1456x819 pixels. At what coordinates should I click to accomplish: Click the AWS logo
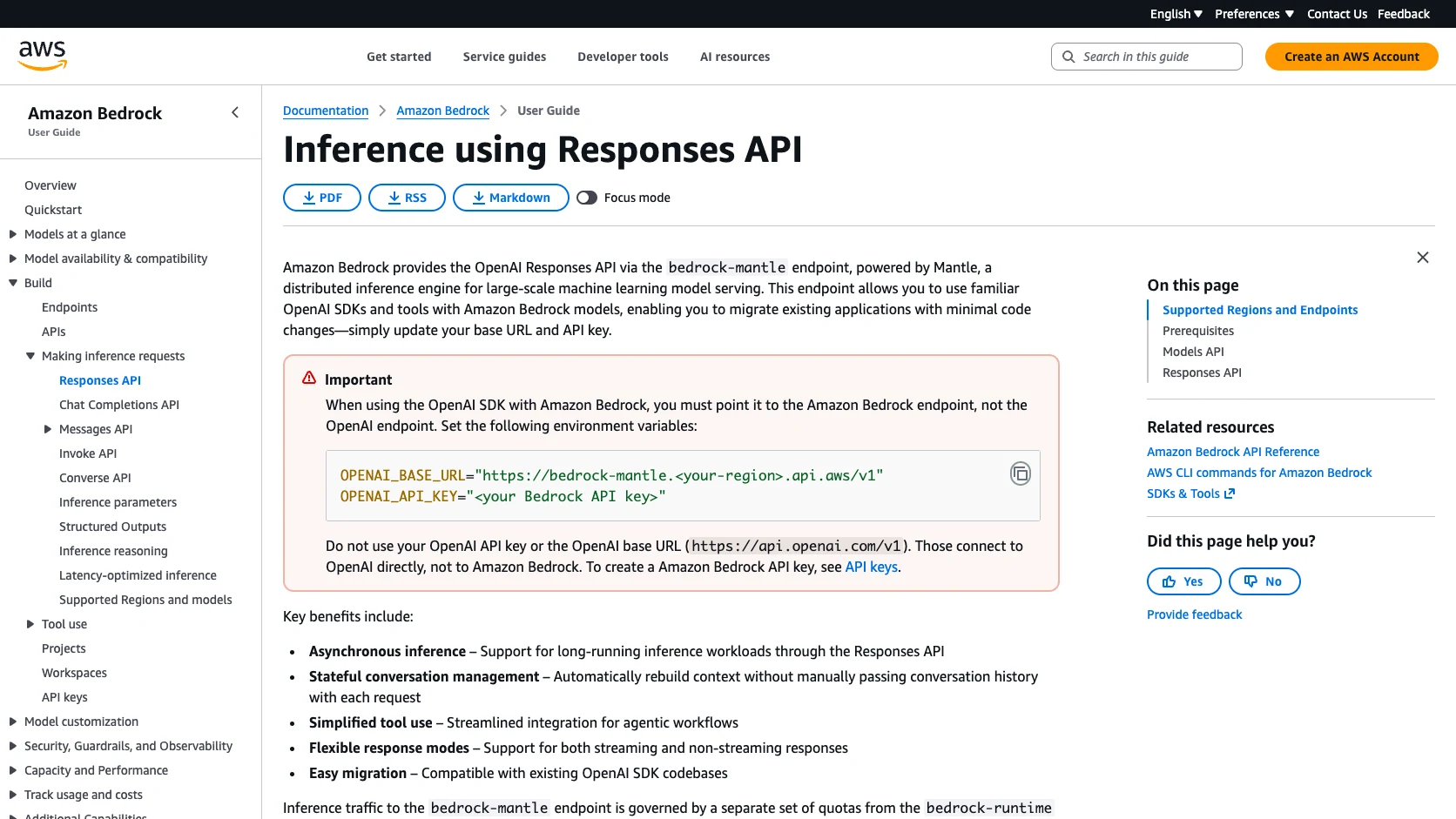[x=43, y=56]
